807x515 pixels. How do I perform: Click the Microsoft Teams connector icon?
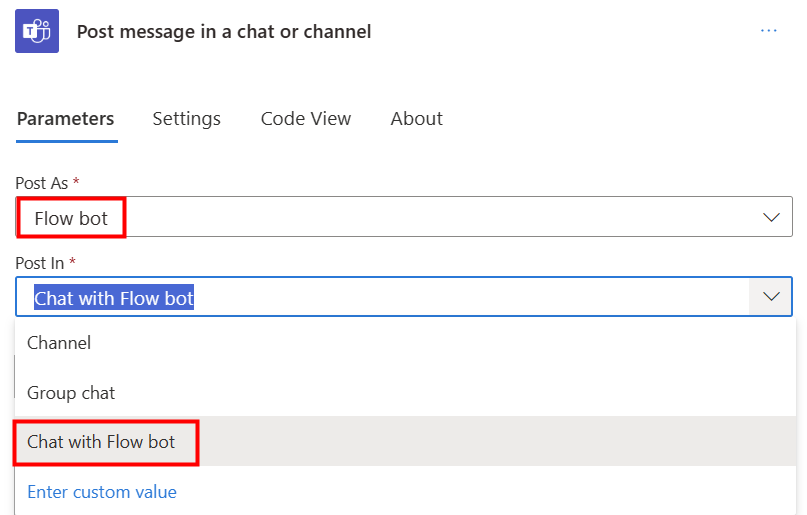click(37, 31)
